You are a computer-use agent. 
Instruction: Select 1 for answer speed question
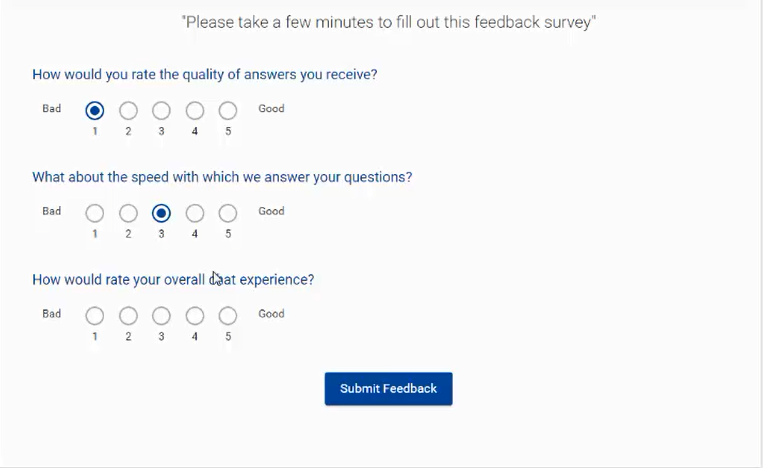pyautogui.click(x=95, y=213)
